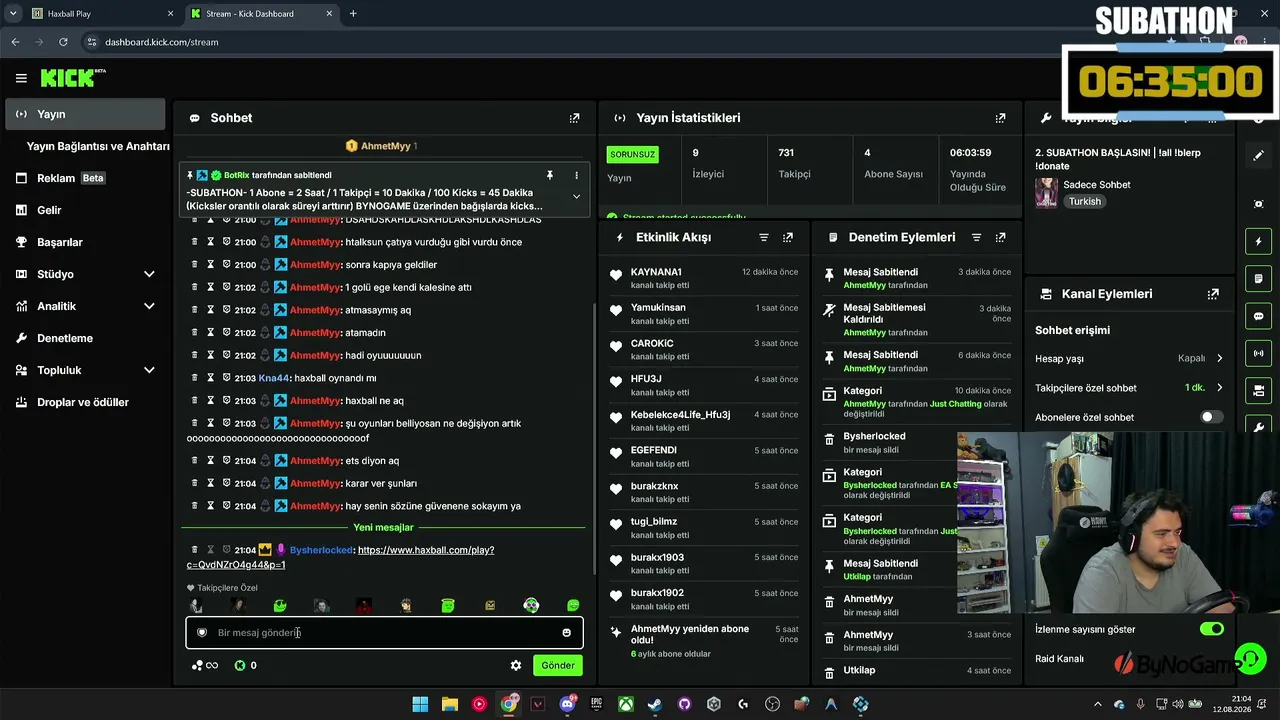Expand the pinned message chevron

point(576,197)
